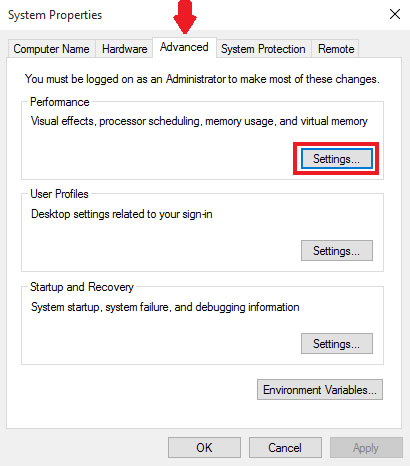The height and width of the screenshot is (466, 410).
Task: Select the Advanced tab
Action: [x=184, y=47]
